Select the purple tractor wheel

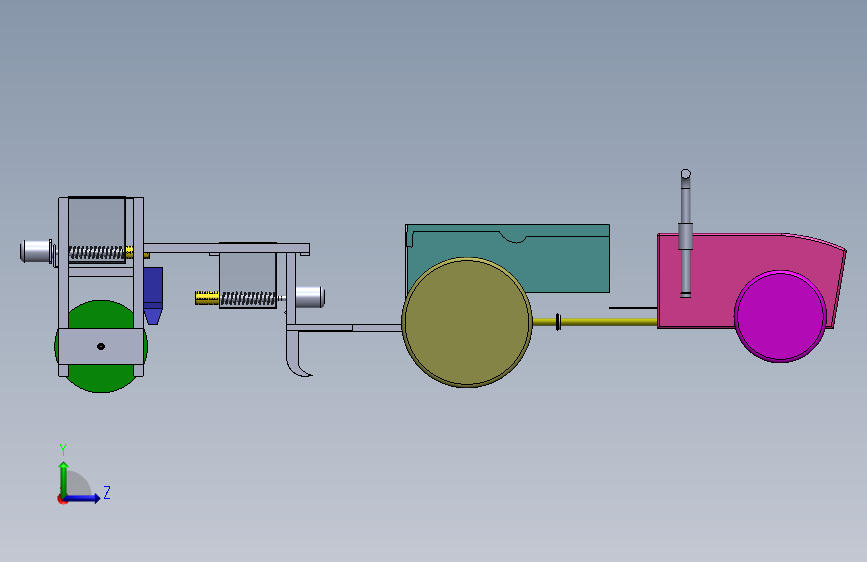pyautogui.click(x=780, y=316)
